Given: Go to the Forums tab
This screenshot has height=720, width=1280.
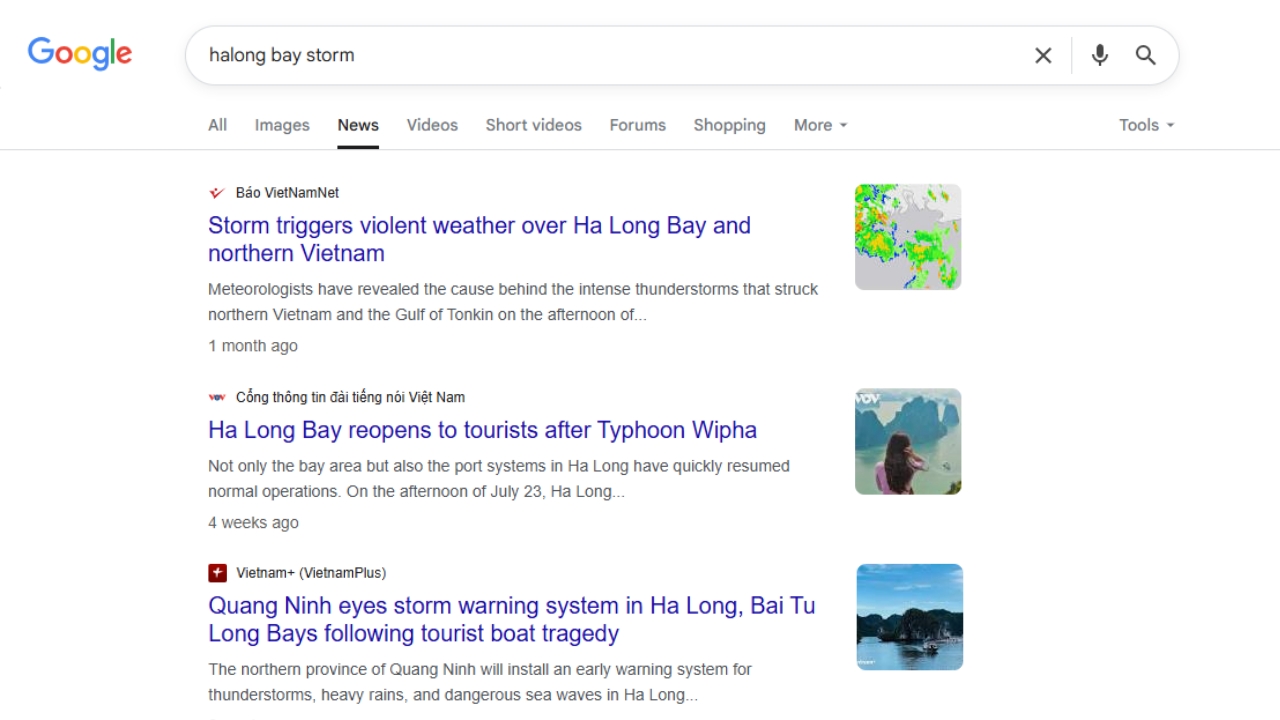Looking at the screenshot, I should [x=637, y=125].
